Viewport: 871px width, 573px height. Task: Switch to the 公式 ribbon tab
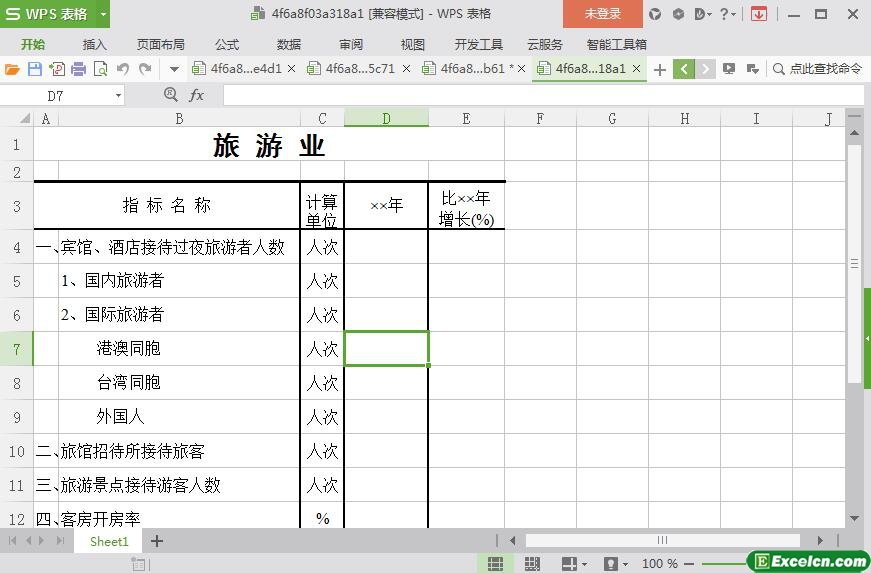[227, 44]
